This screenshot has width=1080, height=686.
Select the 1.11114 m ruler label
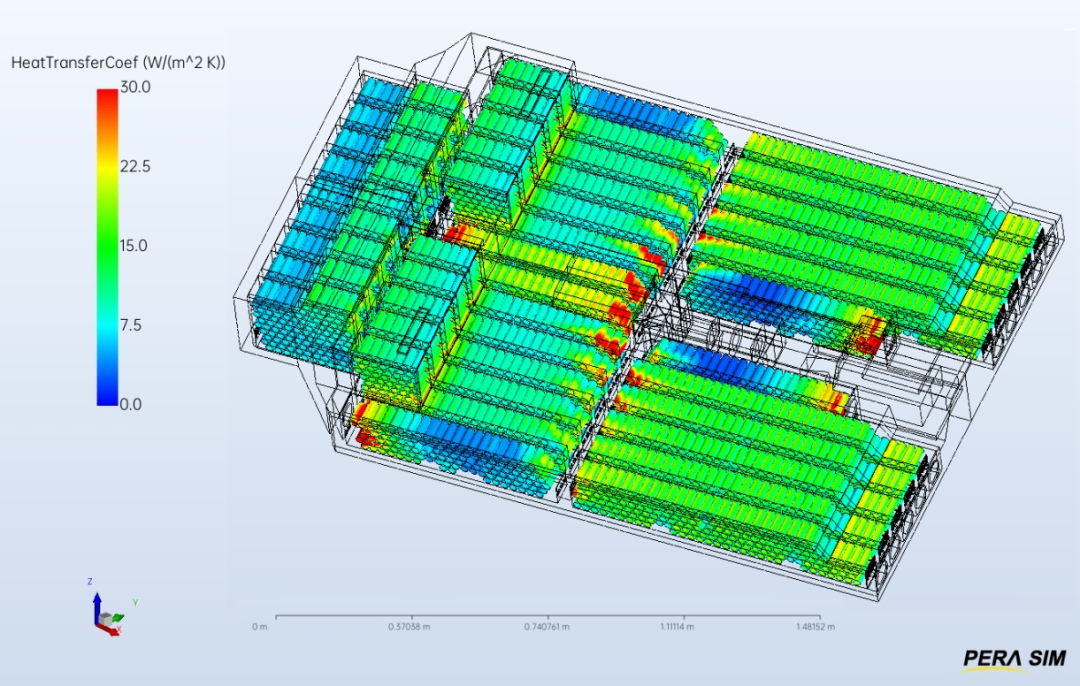point(684,627)
